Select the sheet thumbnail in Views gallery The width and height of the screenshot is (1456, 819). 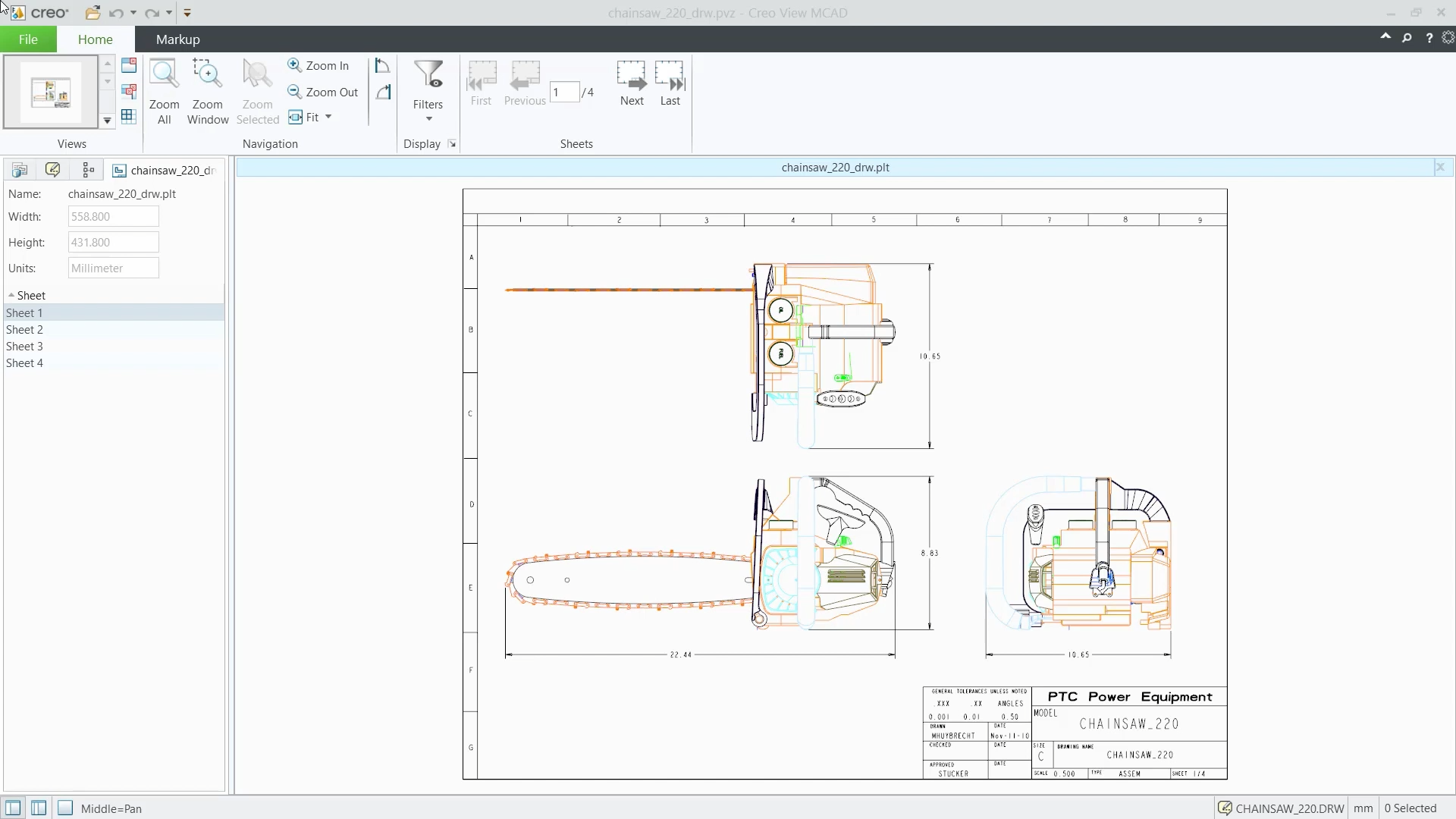click(51, 93)
